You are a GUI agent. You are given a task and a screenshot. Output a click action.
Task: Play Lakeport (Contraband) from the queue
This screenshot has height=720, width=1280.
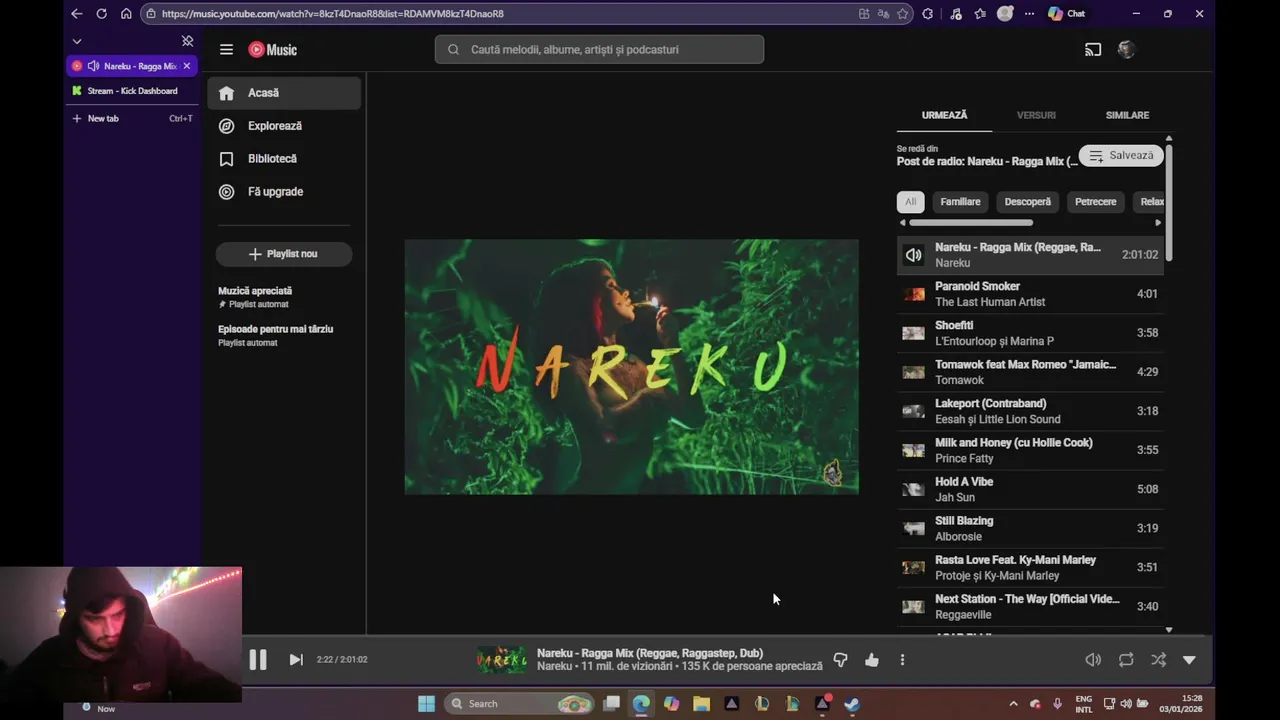coord(1030,411)
